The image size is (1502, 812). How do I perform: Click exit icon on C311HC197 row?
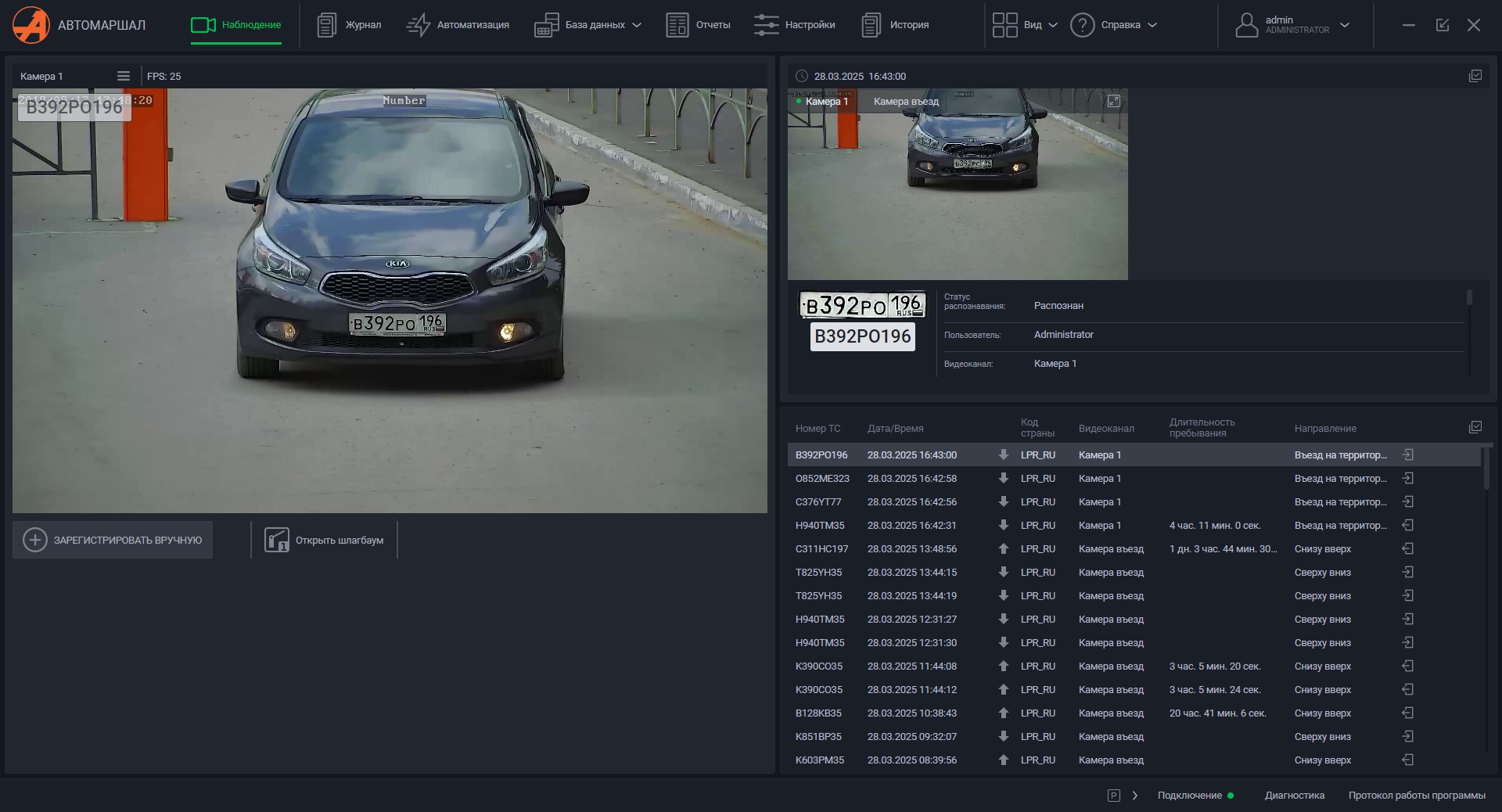click(1407, 548)
